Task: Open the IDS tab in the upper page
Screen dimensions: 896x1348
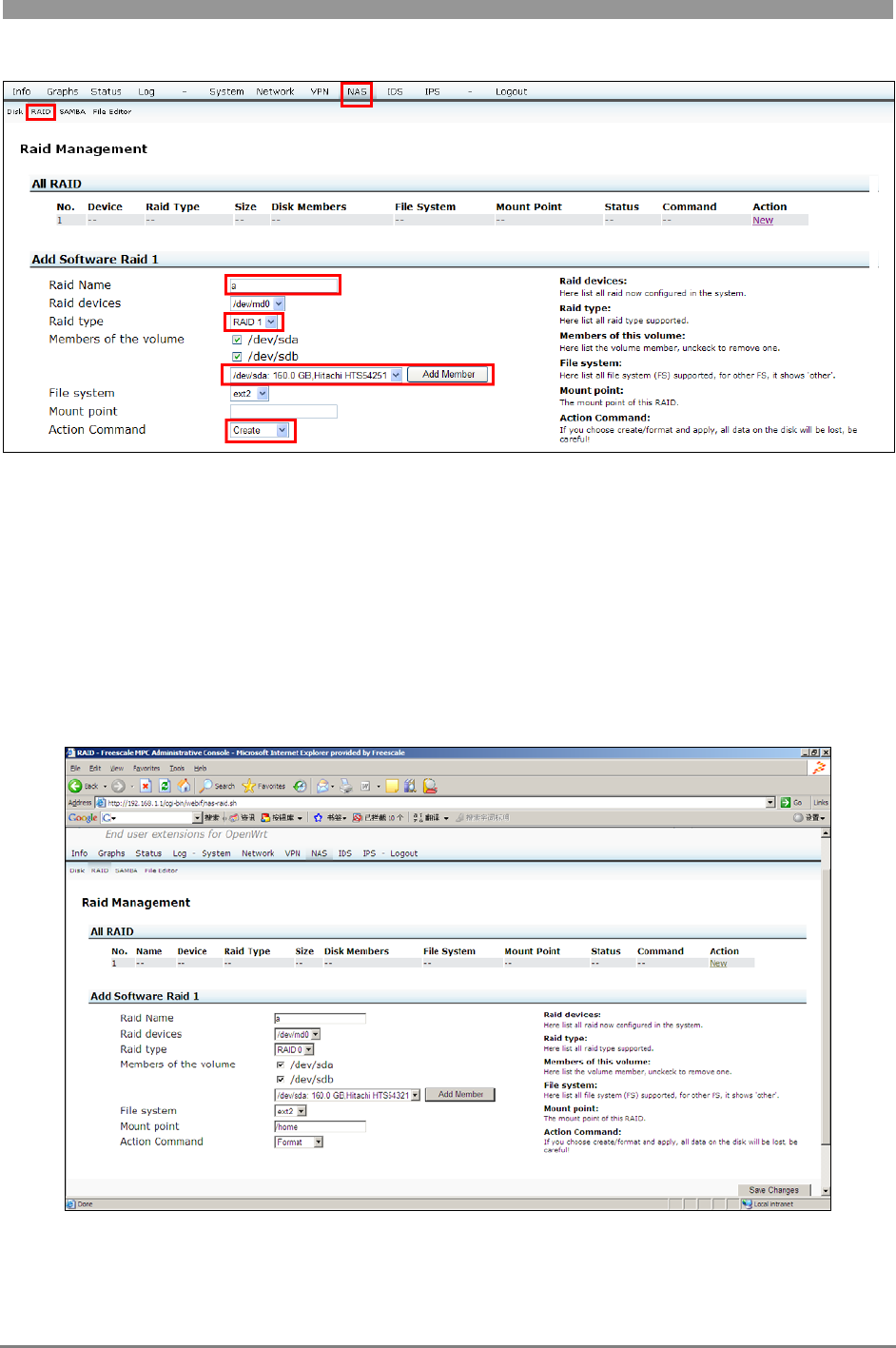Action: (x=395, y=92)
